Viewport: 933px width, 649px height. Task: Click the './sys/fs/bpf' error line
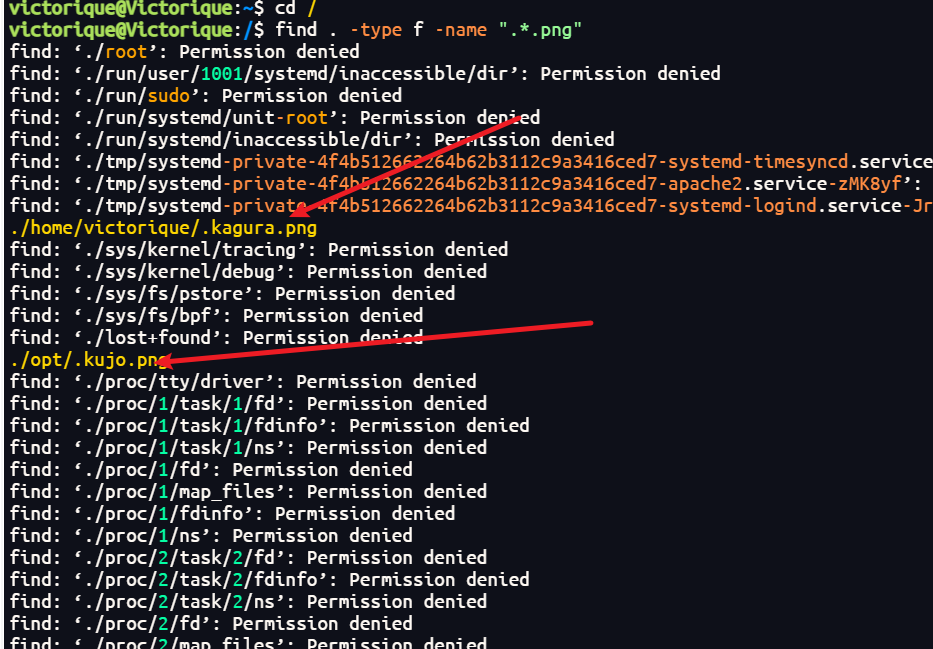pos(217,315)
